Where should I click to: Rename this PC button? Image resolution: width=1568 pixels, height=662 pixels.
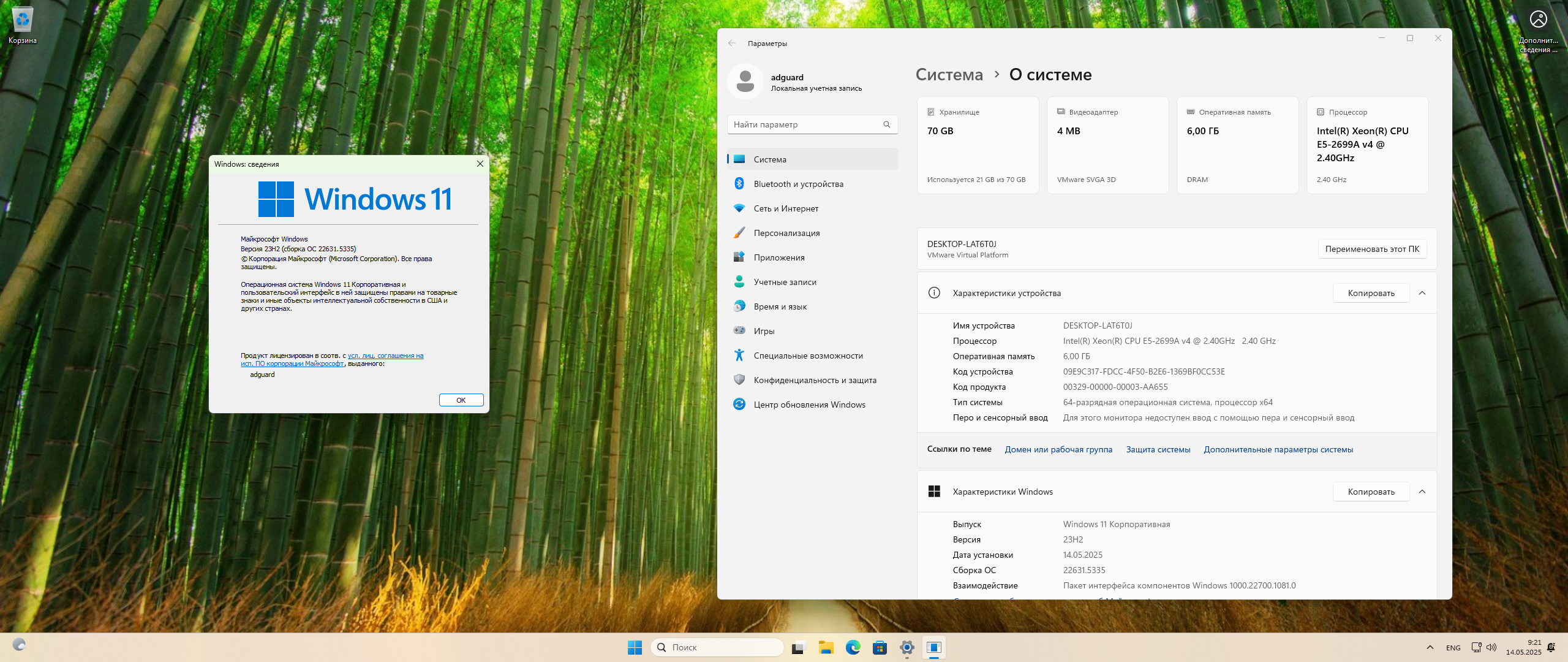pos(1372,249)
